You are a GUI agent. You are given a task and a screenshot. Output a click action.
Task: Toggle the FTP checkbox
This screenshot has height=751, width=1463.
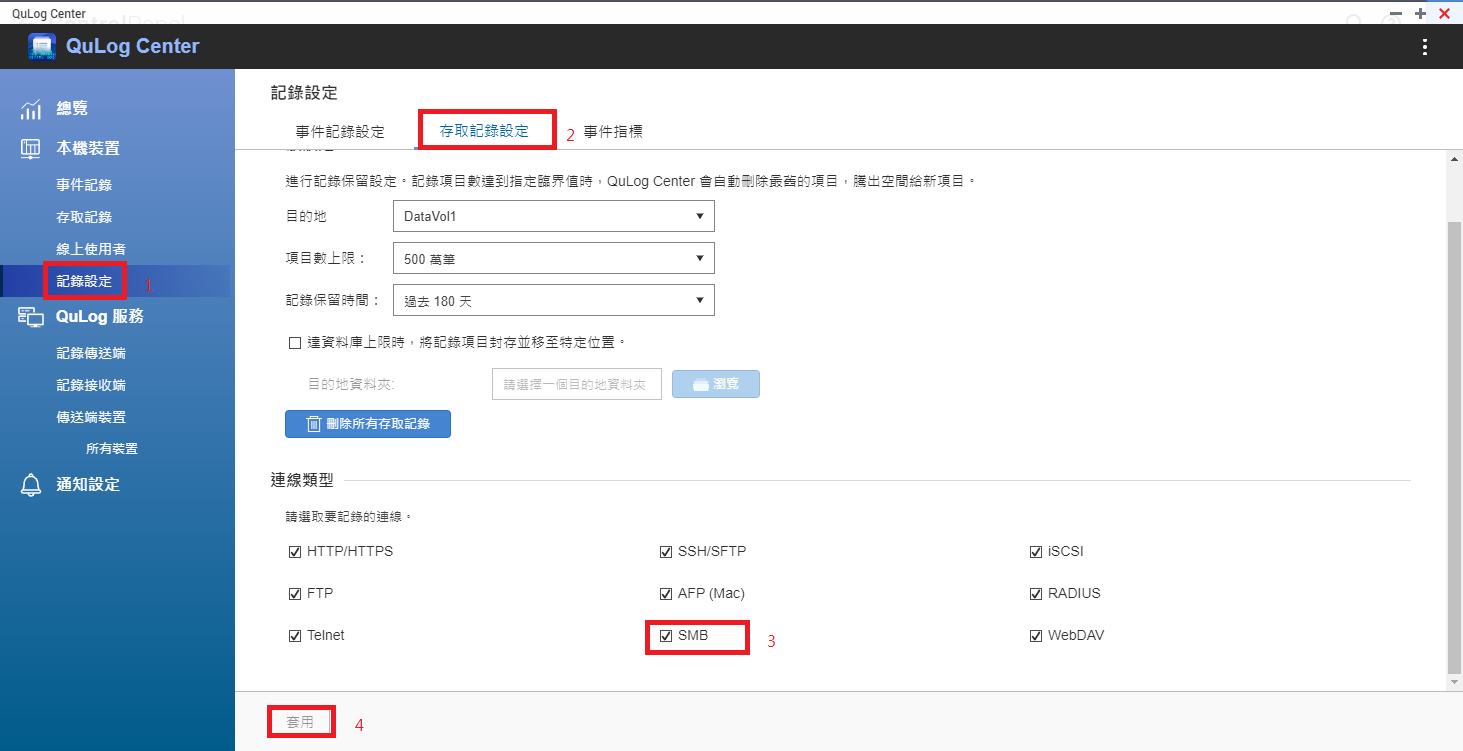click(x=295, y=594)
